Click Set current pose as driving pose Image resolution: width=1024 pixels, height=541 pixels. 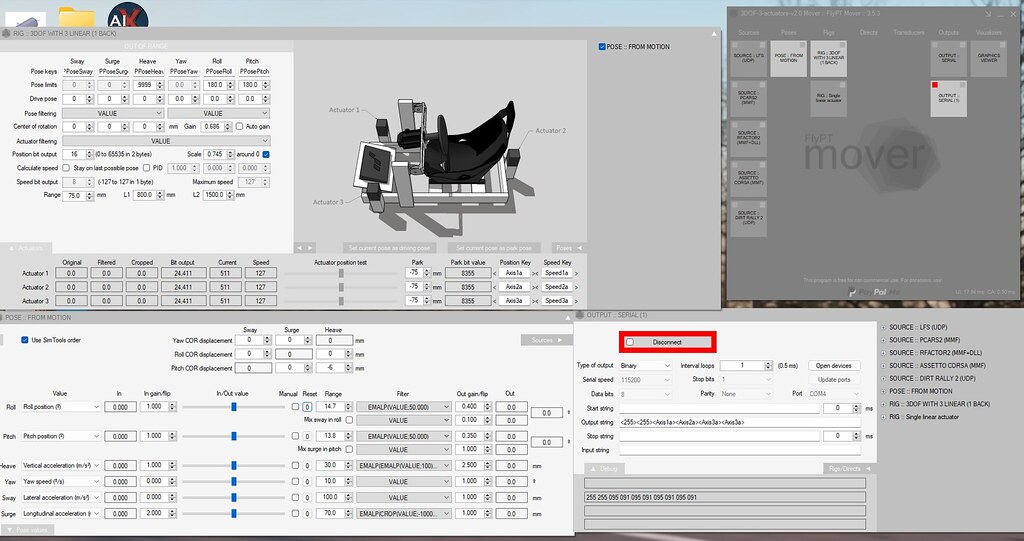coord(389,248)
